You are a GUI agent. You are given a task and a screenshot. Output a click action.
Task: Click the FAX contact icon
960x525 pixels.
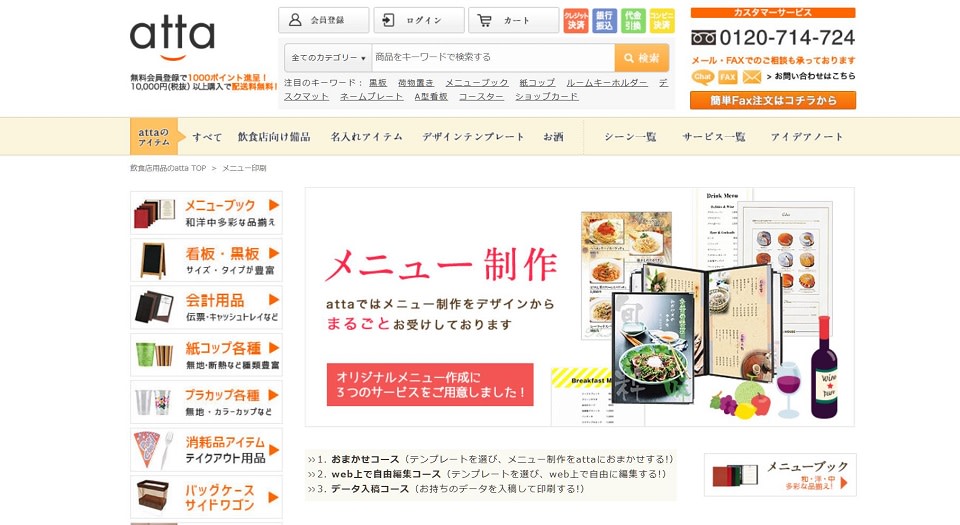[x=728, y=76]
